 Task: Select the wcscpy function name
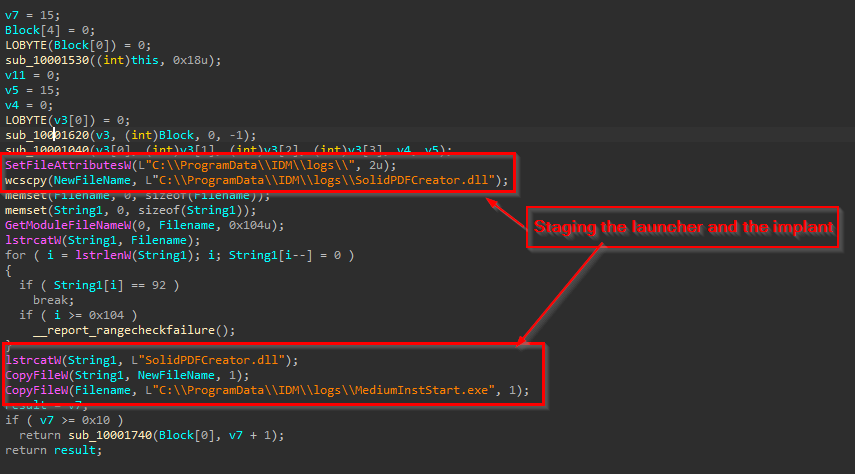click(26, 181)
